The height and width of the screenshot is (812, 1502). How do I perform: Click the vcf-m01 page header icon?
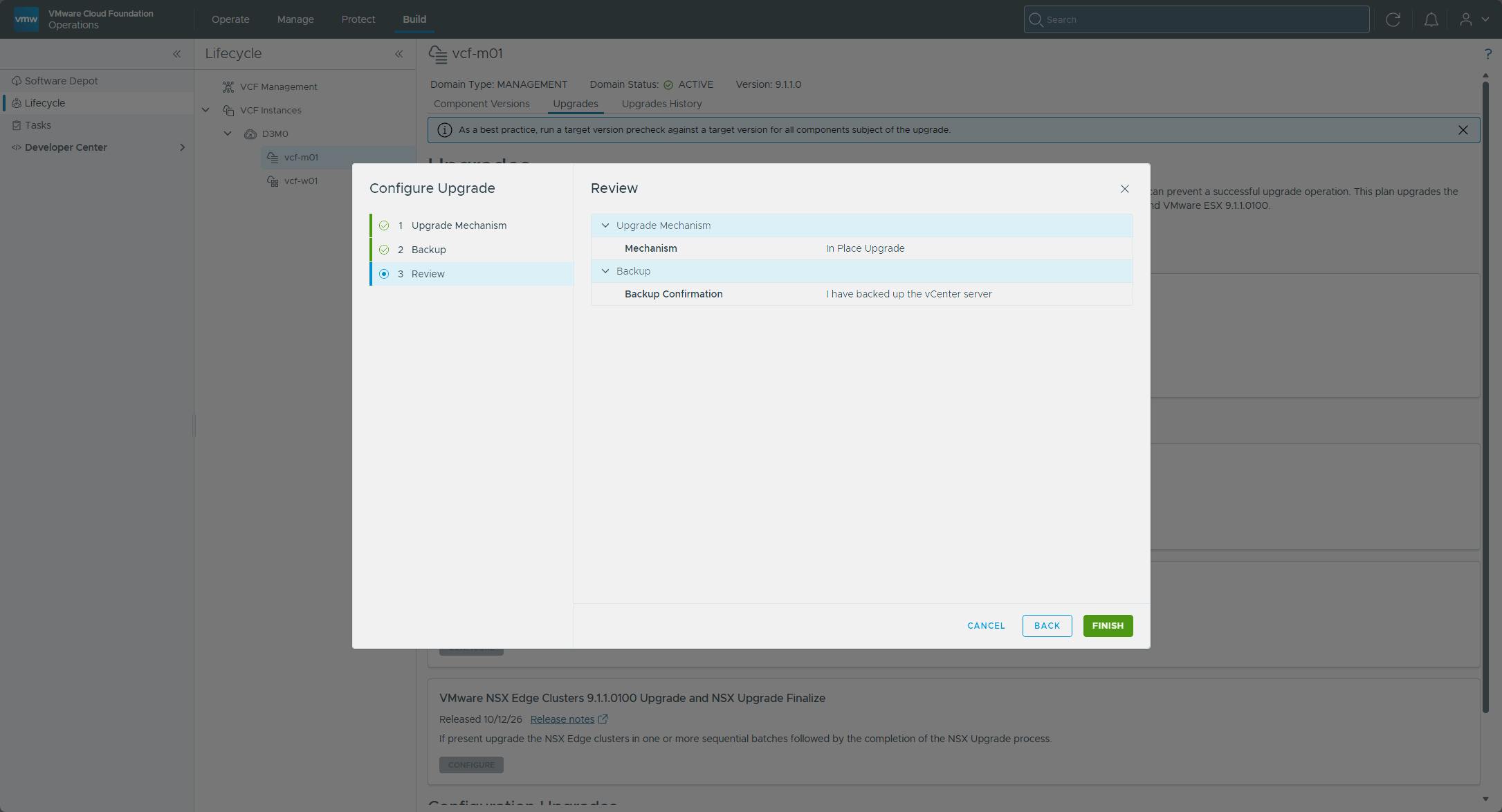(x=437, y=54)
